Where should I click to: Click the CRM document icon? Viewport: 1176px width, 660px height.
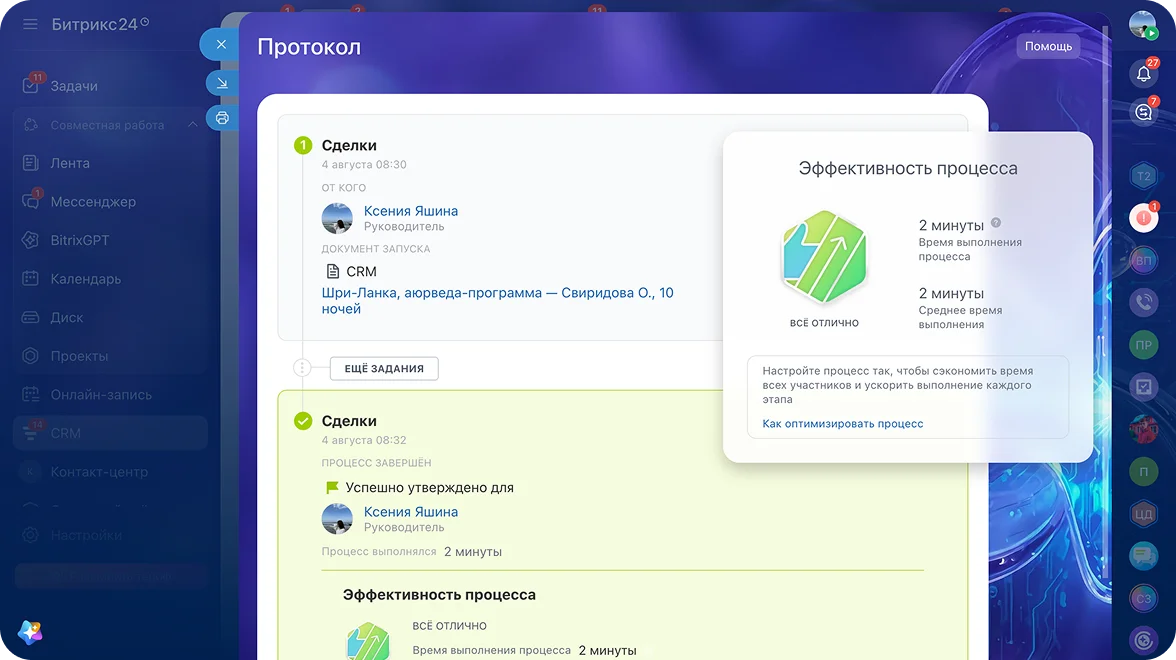333,272
